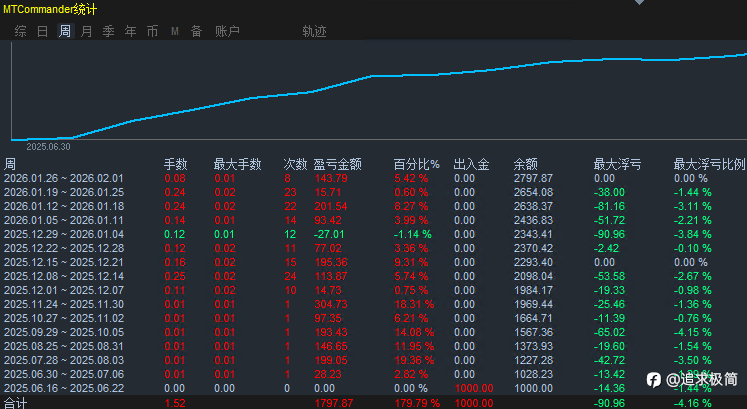This screenshot has height=409, width=747.
Task: Click the max floating loss -81.16
Action: (609, 206)
